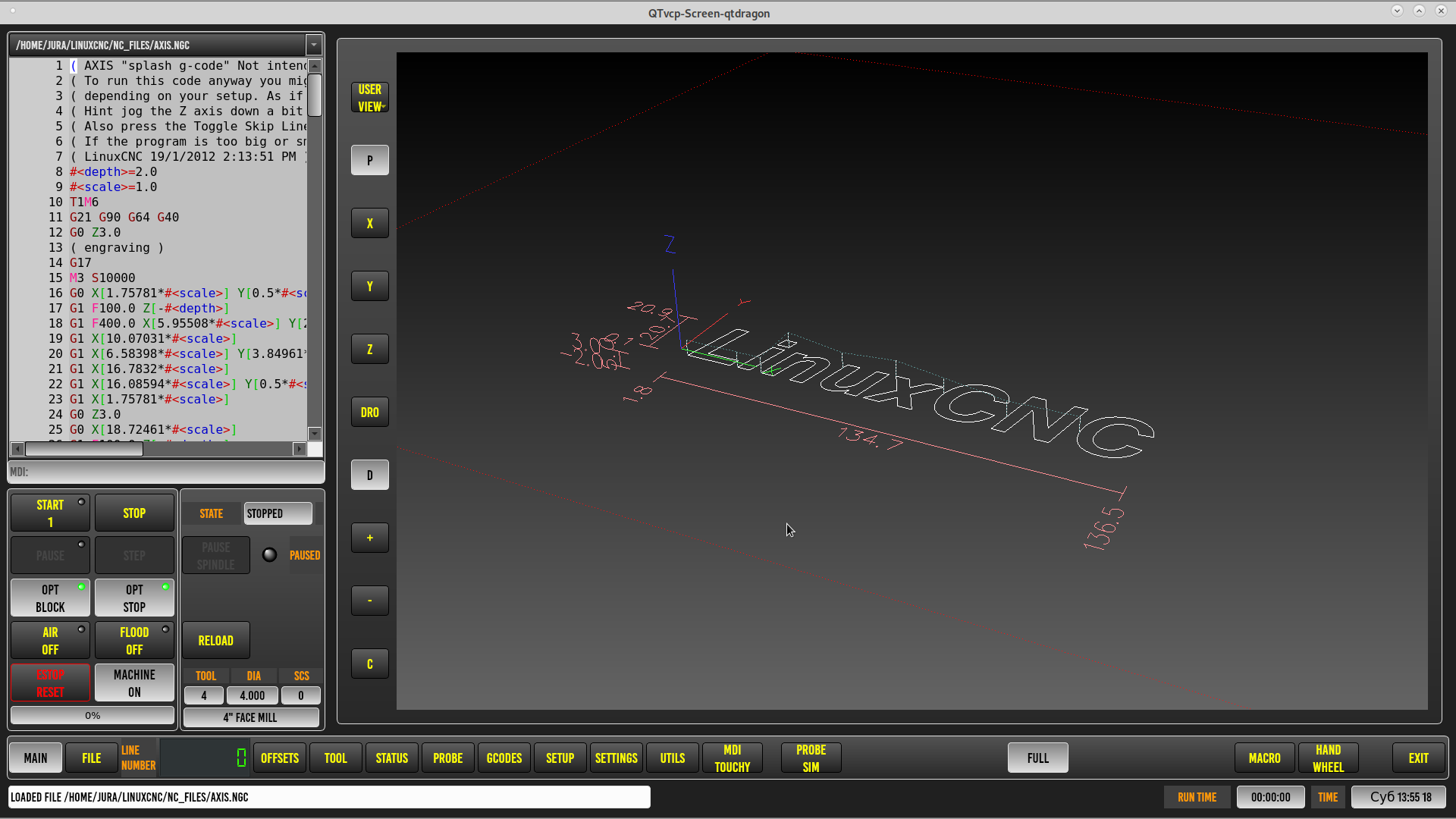
Task: Click the run time 00:00:00 display
Action: click(1271, 797)
